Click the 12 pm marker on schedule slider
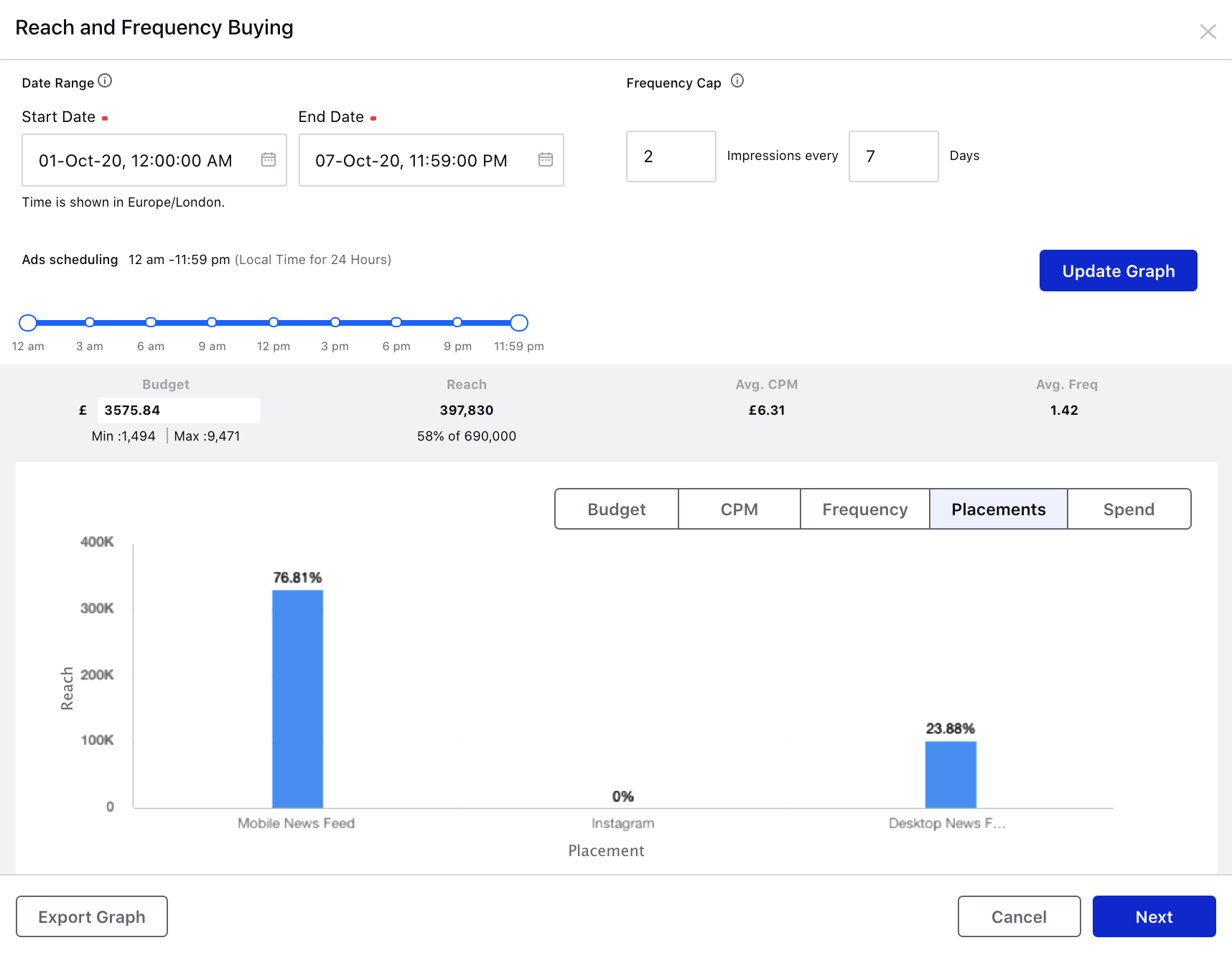Image resolution: width=1232 pixels, height=953 pixels. [x=274, y=323]
